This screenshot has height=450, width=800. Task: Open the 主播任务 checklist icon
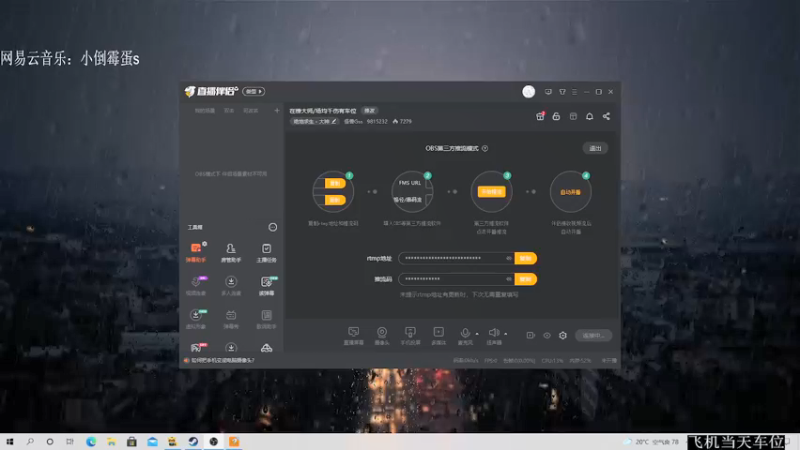pos(266,252)
